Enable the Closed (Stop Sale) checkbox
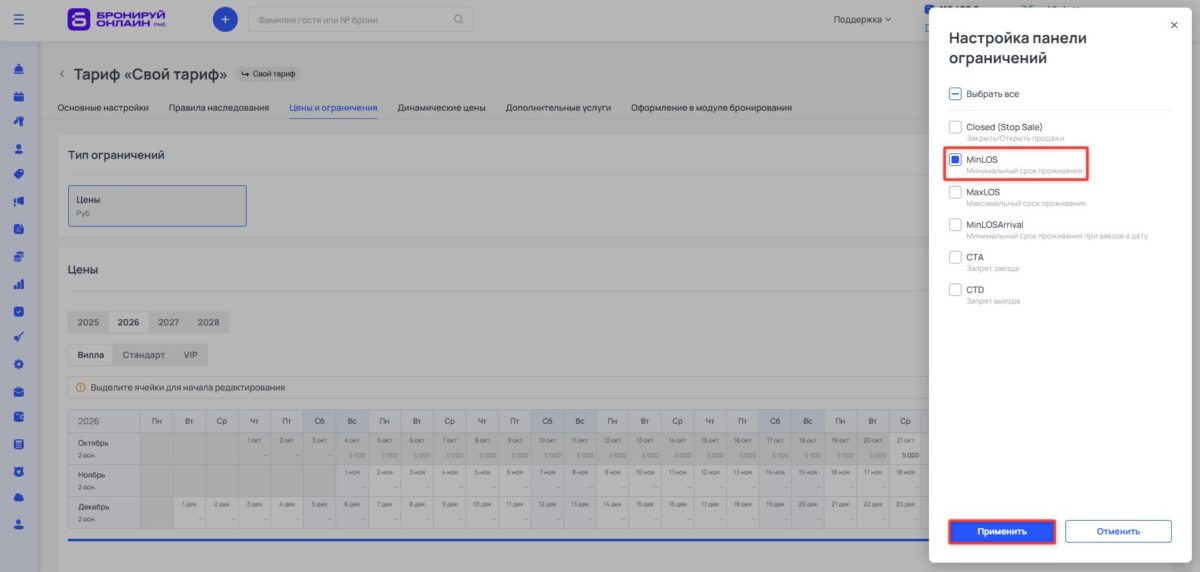Image resolution: width=1200 pixels, height=572 pixels. [x=955, y=127]
